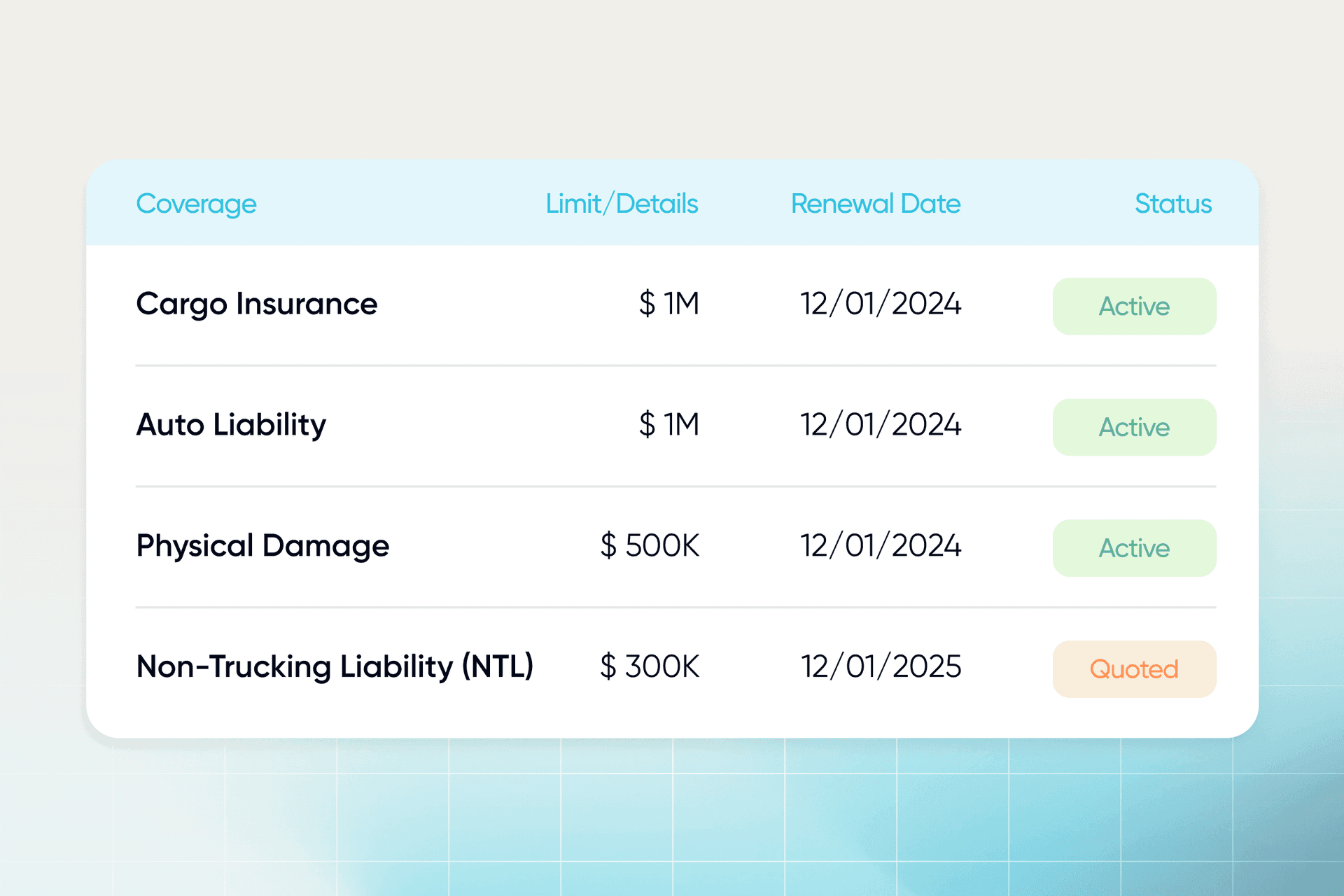Click the $ 300K limit value
This screenshot has width=1344, height=896.
650,666
